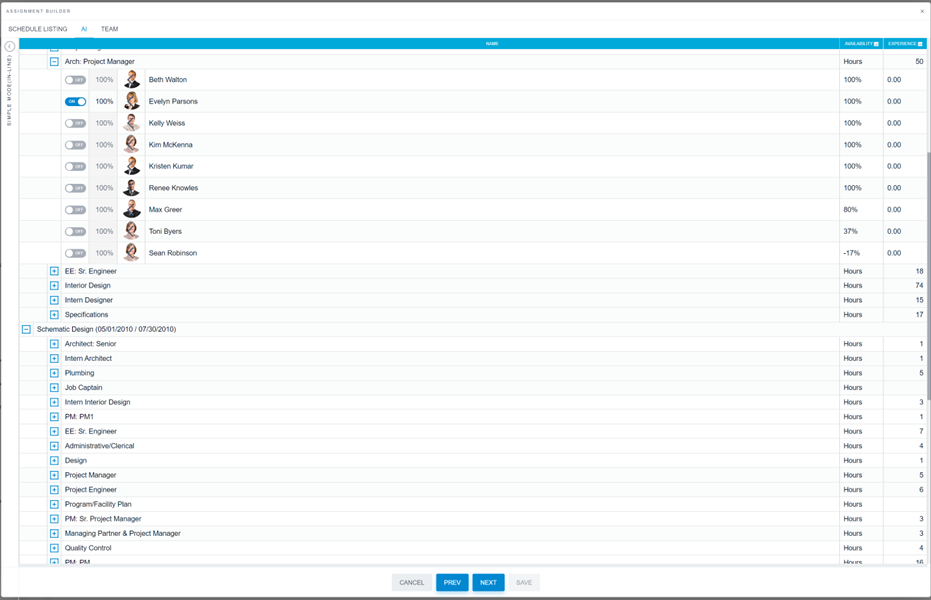Collapse the Simple Mode sidebar with the chevron

pyautogui.click(x=9, y=44)
